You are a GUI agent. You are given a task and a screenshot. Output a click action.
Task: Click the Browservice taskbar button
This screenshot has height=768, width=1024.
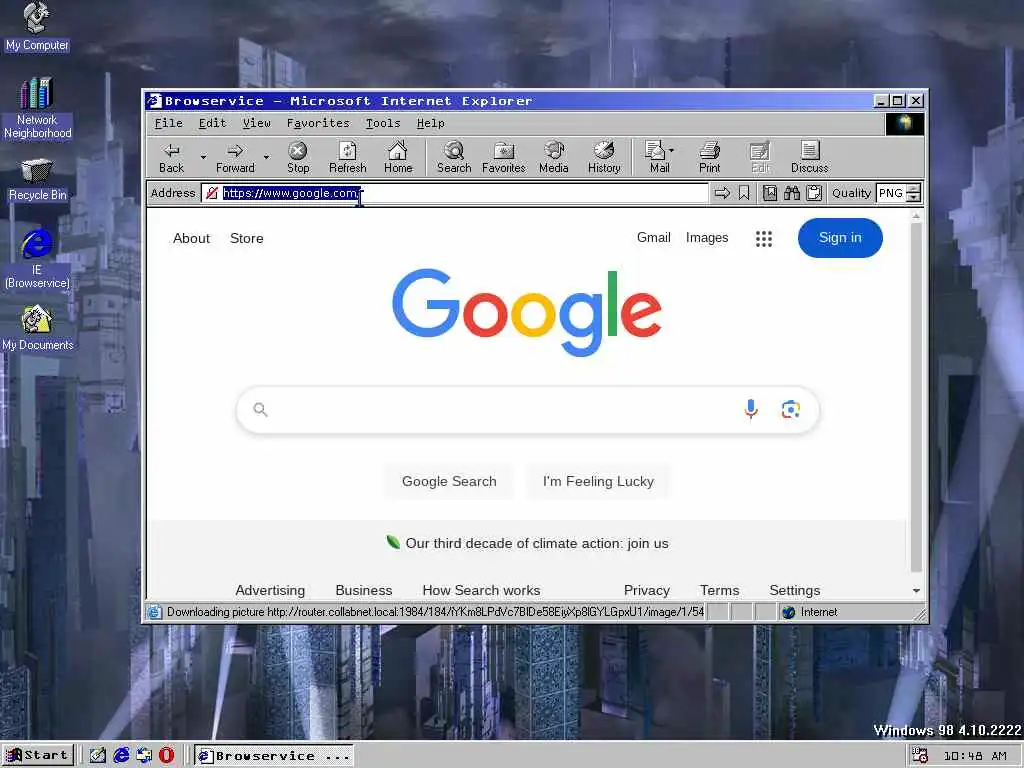pos(274,756)
